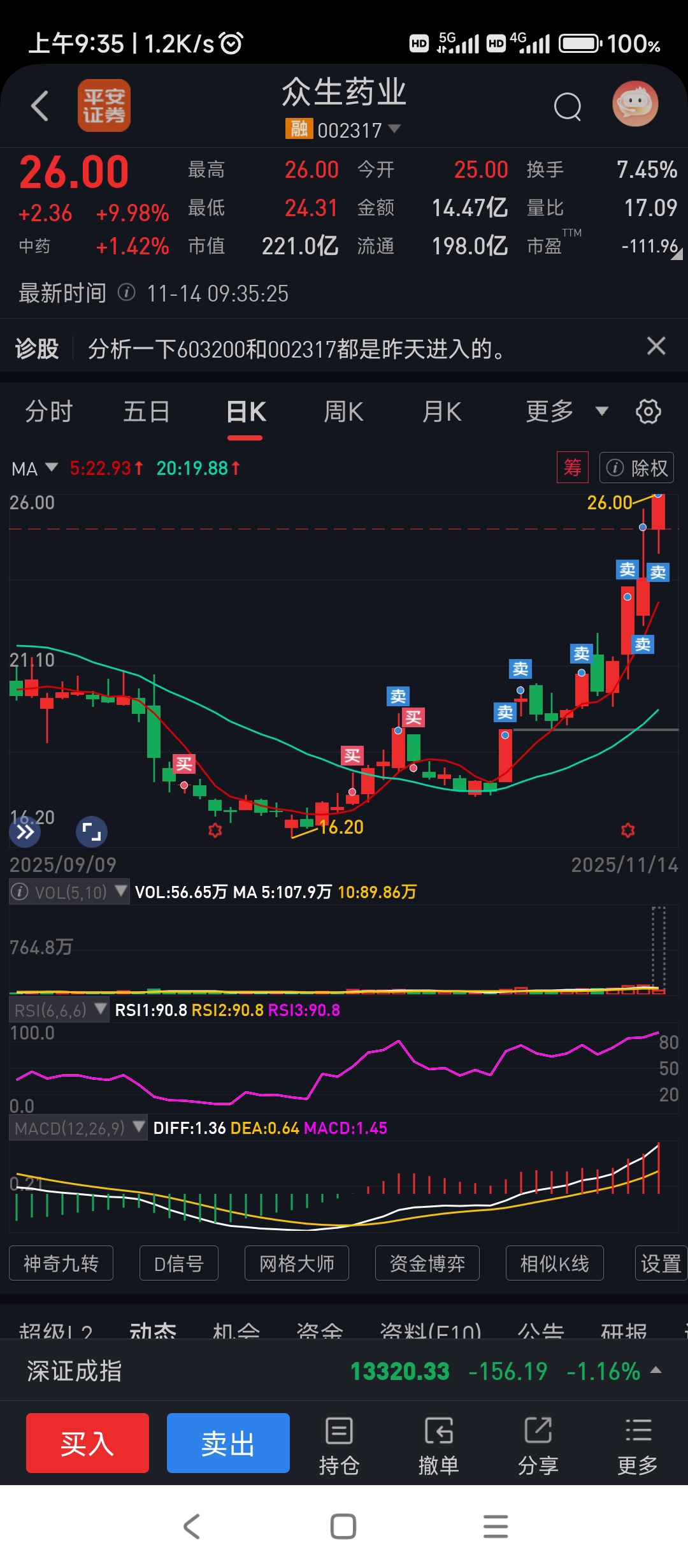Expand the stock code 002317 dropdown
Viewport: 688px width, 1568px height.
point(394,129)
